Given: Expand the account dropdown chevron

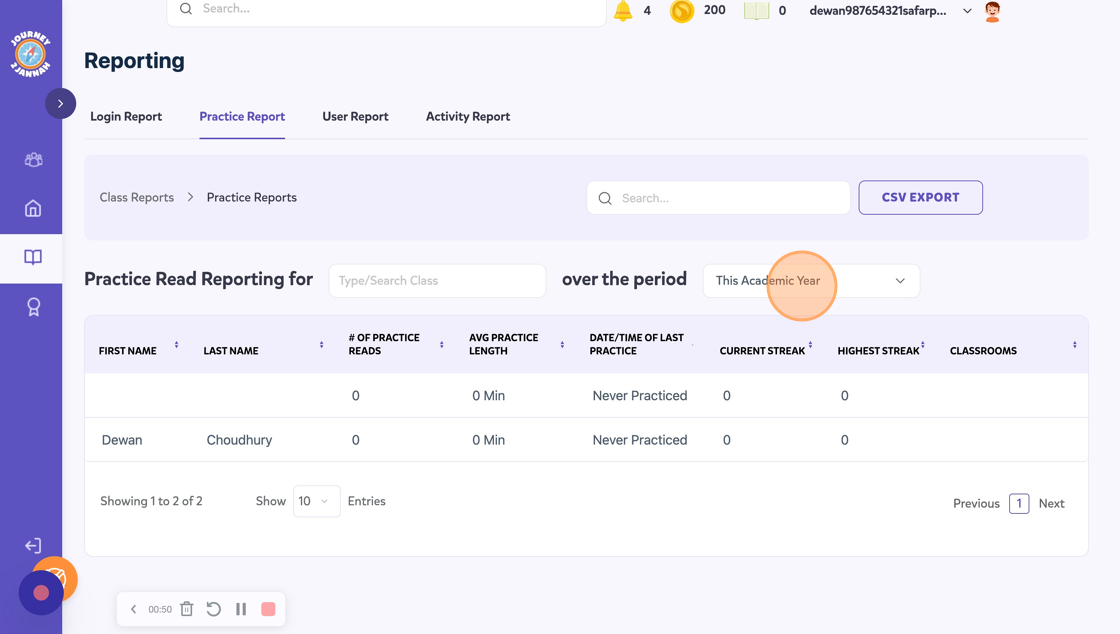Looking at the screenshot, I should [967, 11].
